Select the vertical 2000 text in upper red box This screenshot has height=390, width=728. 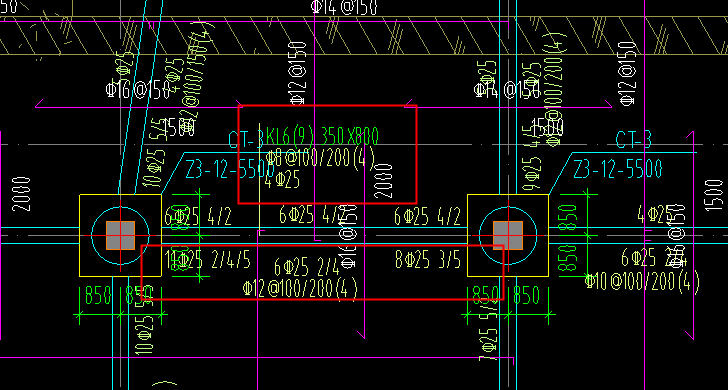coord(384,181)
